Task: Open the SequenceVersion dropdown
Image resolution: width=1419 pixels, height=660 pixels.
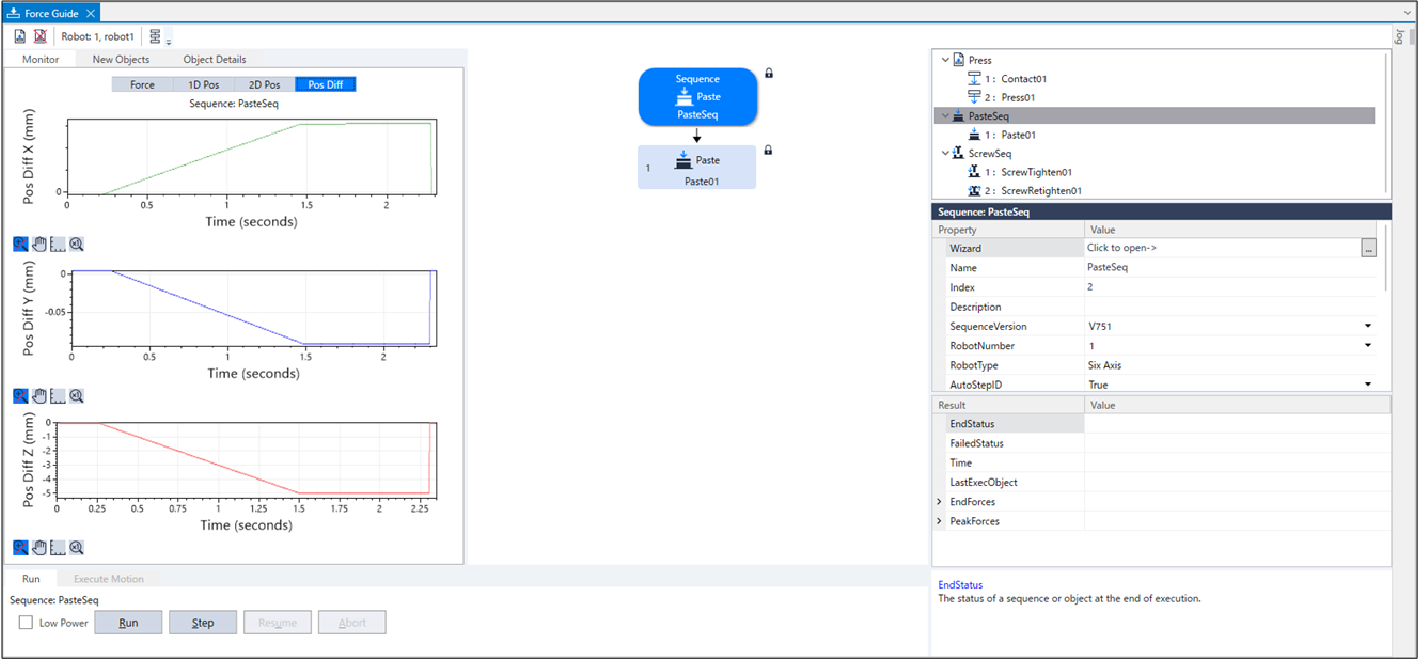Action: pyautogui.click(x=1367, y=327)
